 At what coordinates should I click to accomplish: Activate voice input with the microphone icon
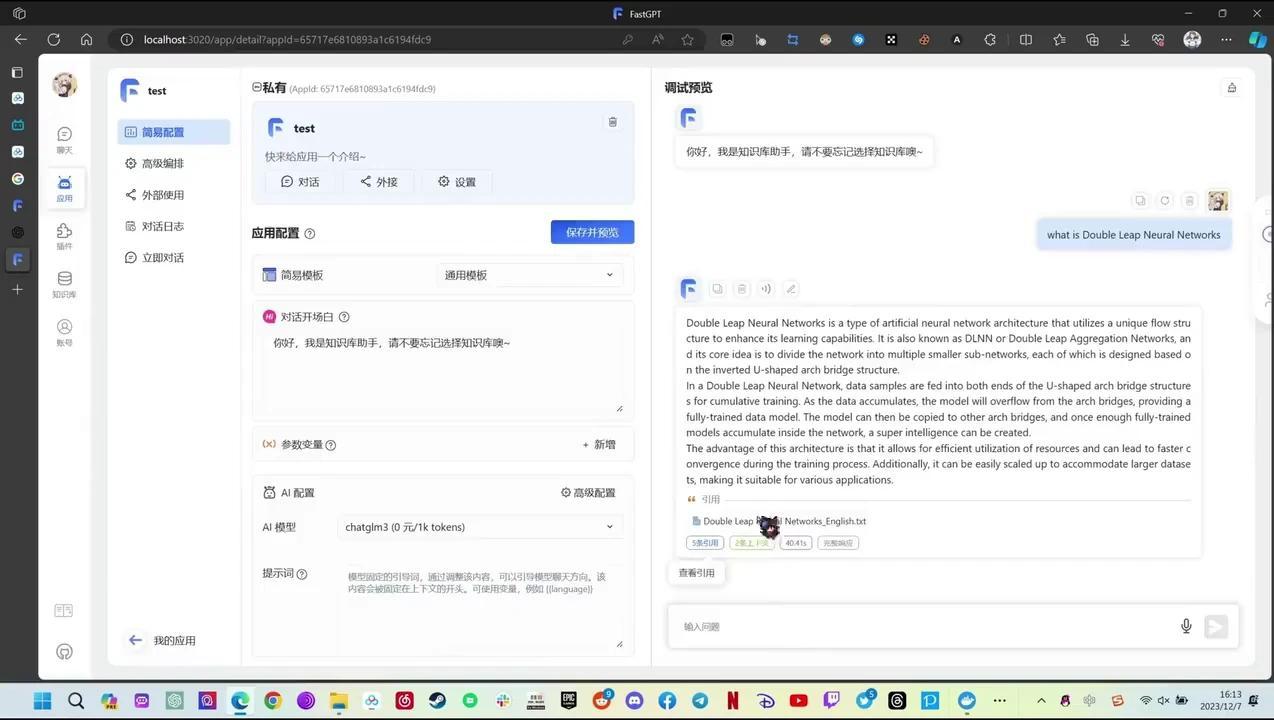(1186, 626)
